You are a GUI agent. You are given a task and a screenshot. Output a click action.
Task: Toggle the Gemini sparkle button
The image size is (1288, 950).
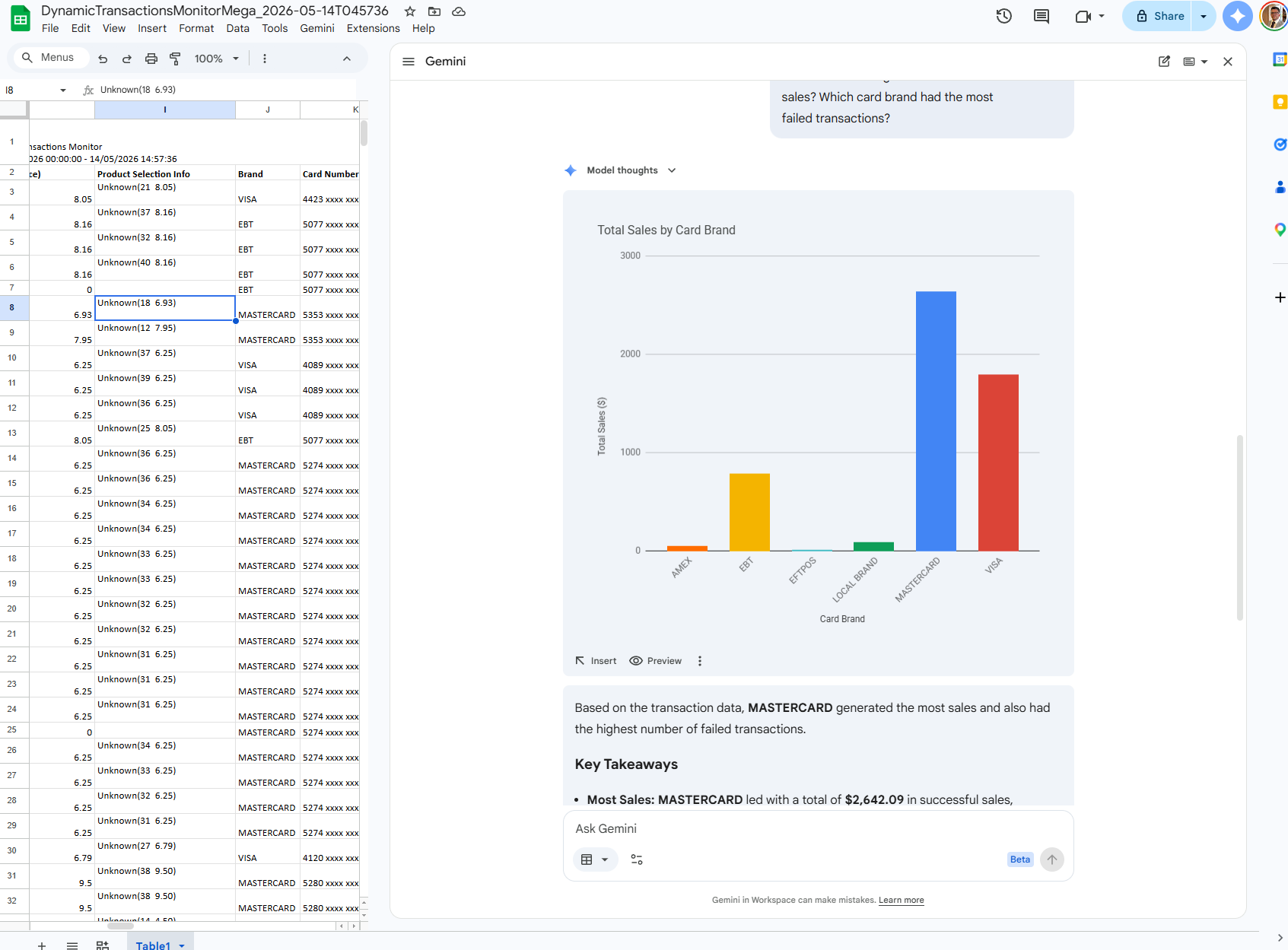[1238, 16]
